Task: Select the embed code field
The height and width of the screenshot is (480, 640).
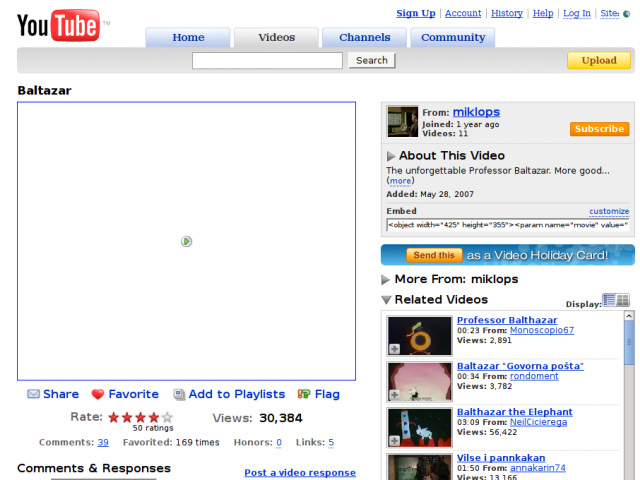Action: tap(508, 225)
